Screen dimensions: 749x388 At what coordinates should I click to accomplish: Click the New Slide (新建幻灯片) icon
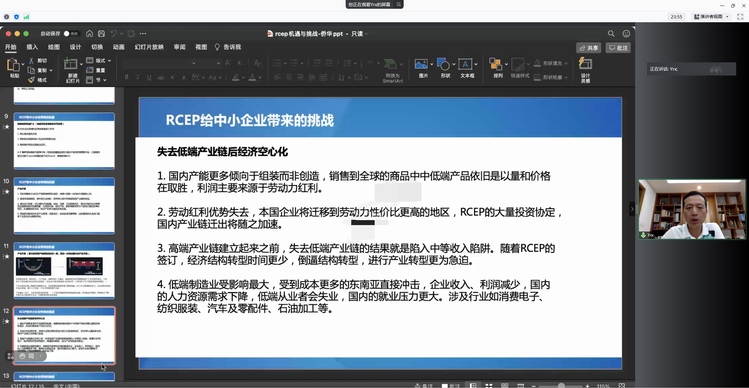pos(71,64)
